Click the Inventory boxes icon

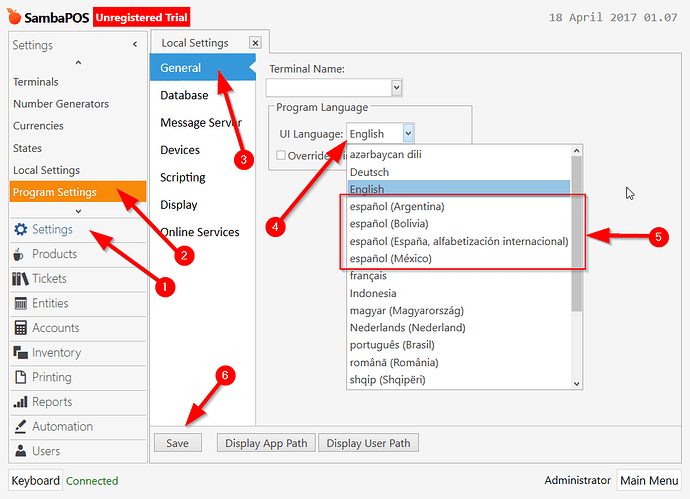21,352
